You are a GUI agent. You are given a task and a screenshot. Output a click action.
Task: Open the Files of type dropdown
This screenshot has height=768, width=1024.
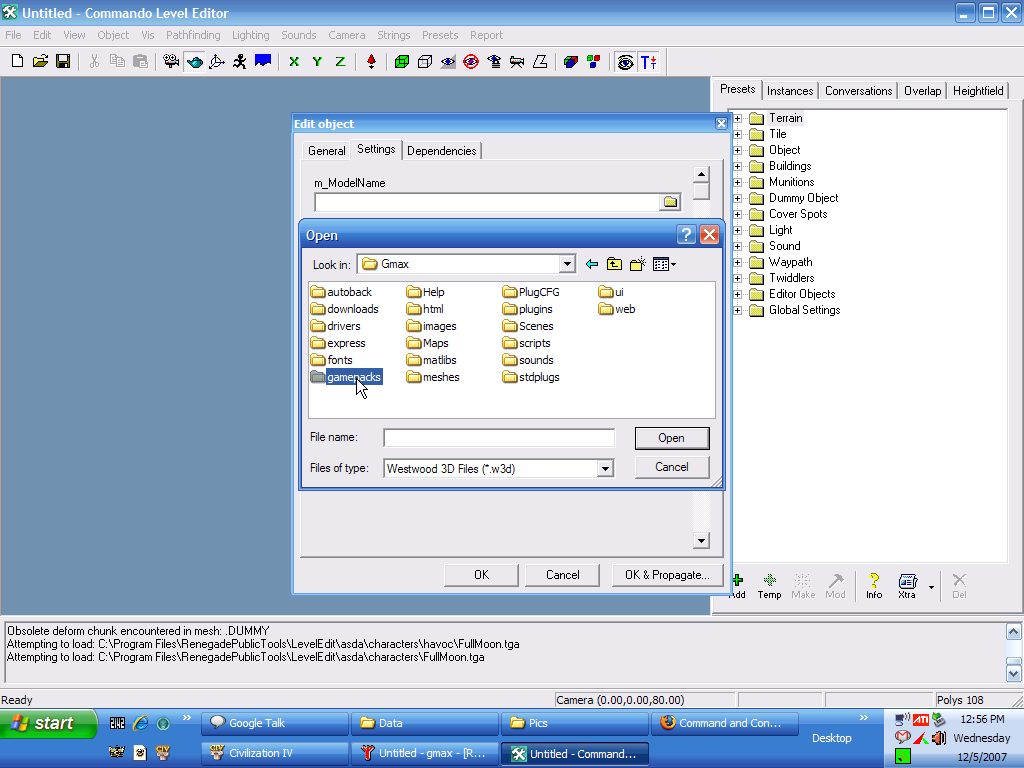coord(604,468)
